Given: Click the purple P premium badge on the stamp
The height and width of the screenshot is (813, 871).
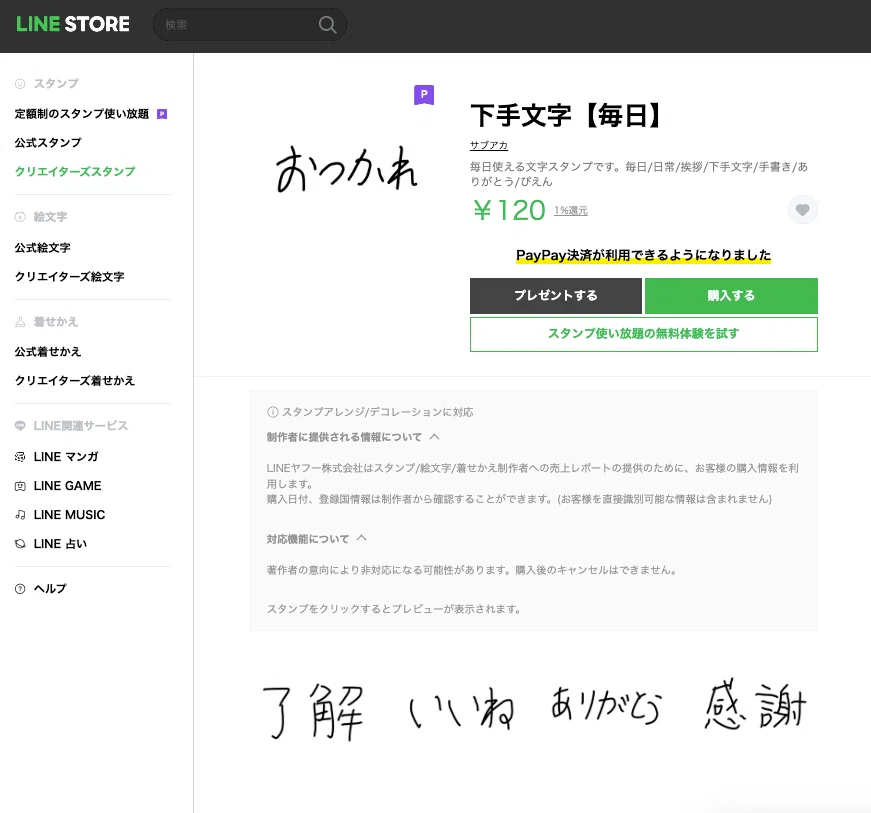Looking at the screenshot, I should coord(424,95).
